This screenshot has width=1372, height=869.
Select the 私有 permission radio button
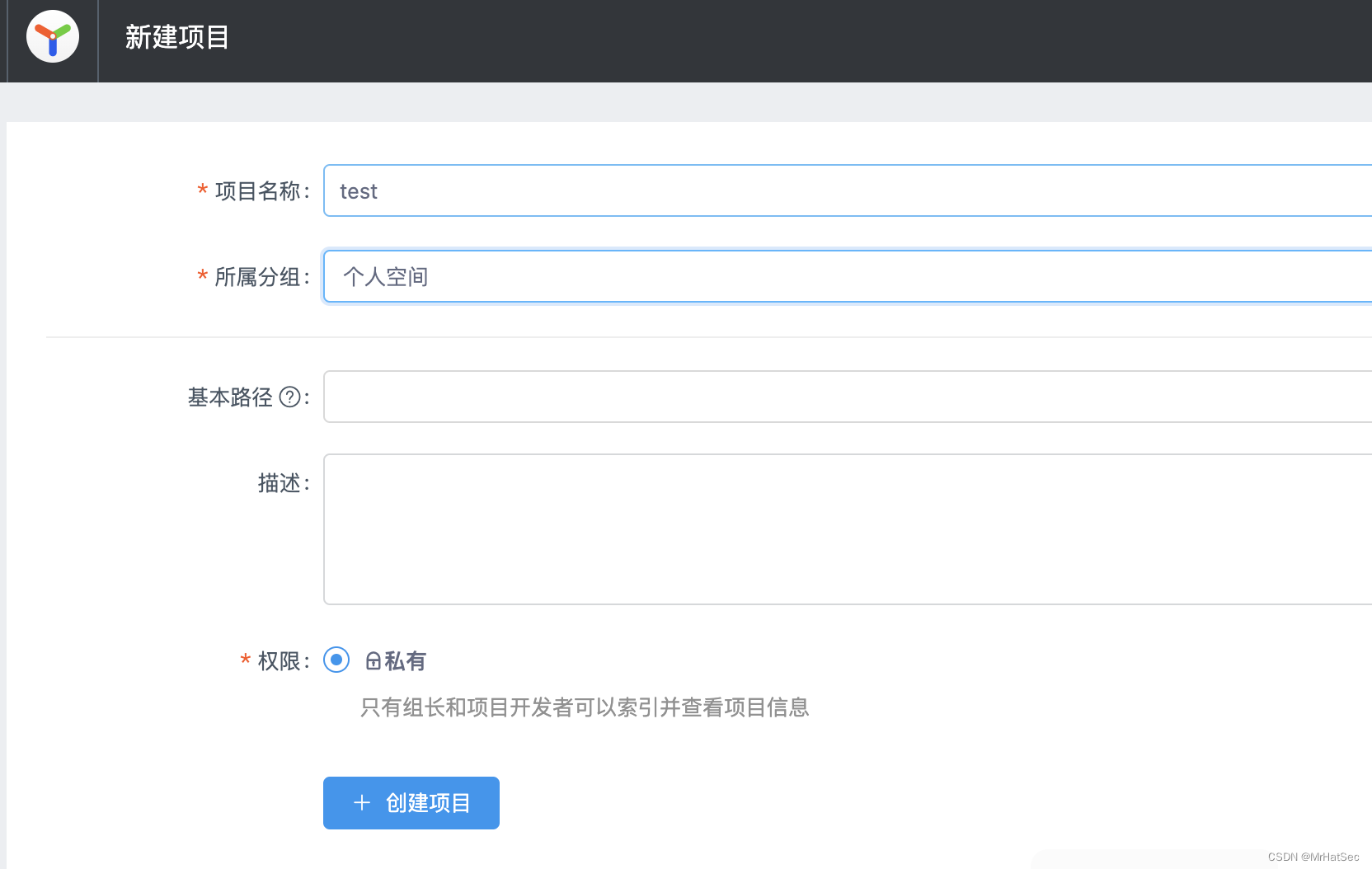coord(336,660)
